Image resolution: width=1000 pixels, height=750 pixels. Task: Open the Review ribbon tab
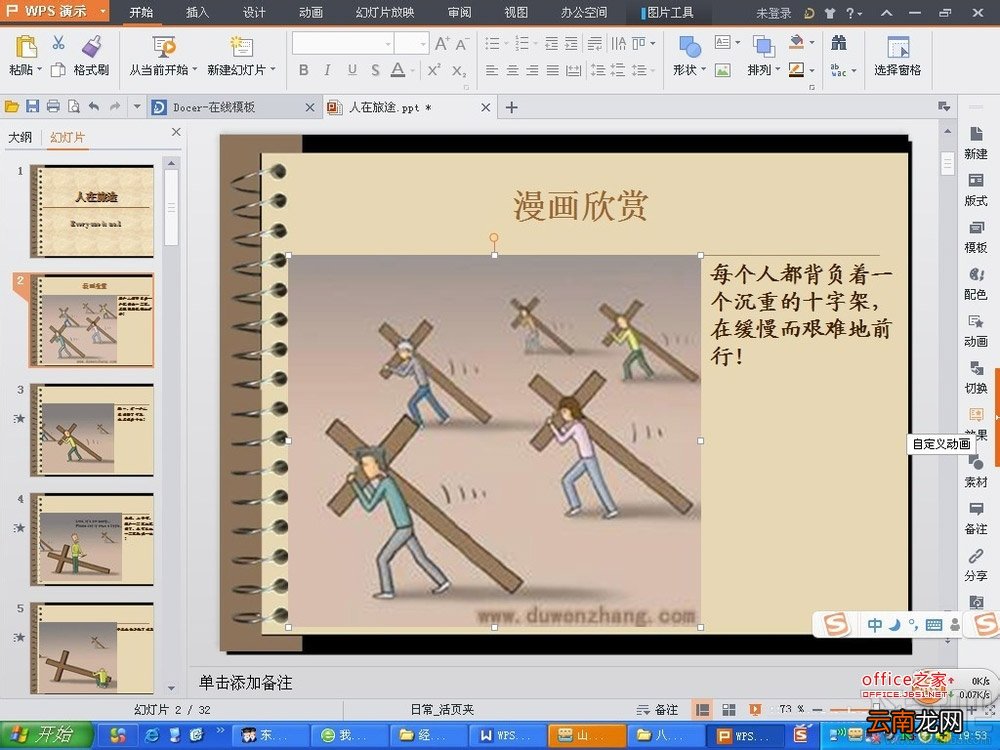(x=459, y=12)
